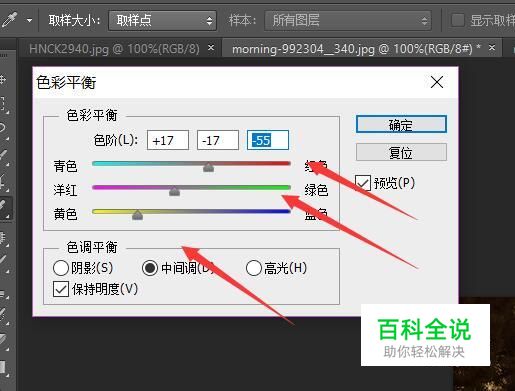The height and width of the screenshot is (391, 515).
Task: Close the morning-992304__340.jpg tab
Action: click(492, 48)
